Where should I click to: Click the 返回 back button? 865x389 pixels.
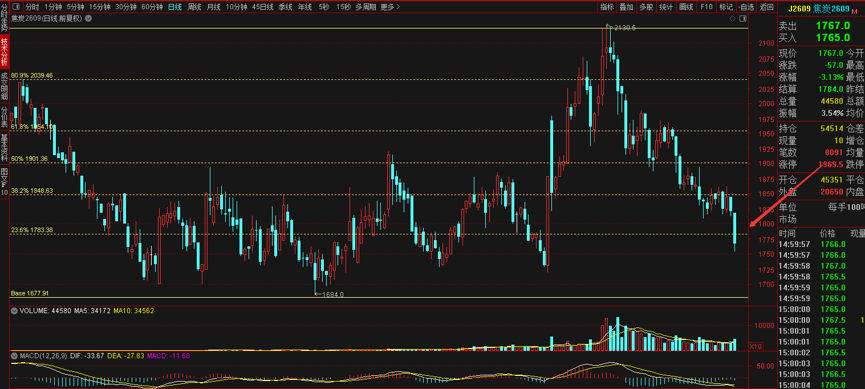[x=766, y=7]
